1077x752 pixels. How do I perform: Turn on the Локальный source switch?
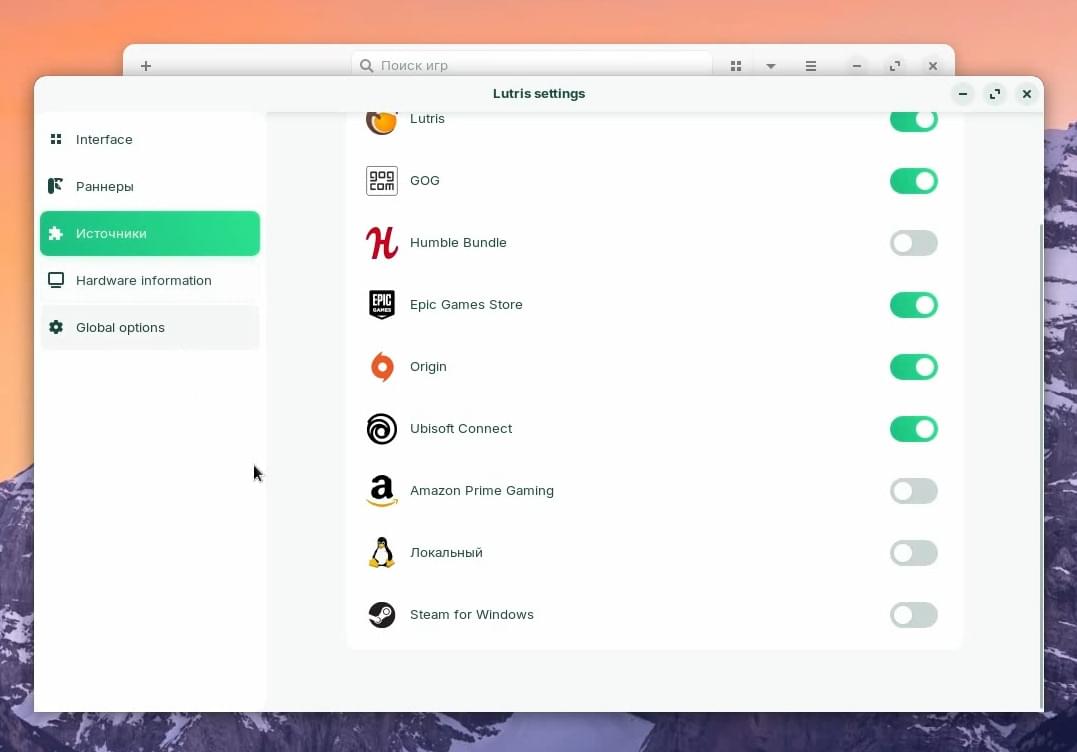click(914, 553)
